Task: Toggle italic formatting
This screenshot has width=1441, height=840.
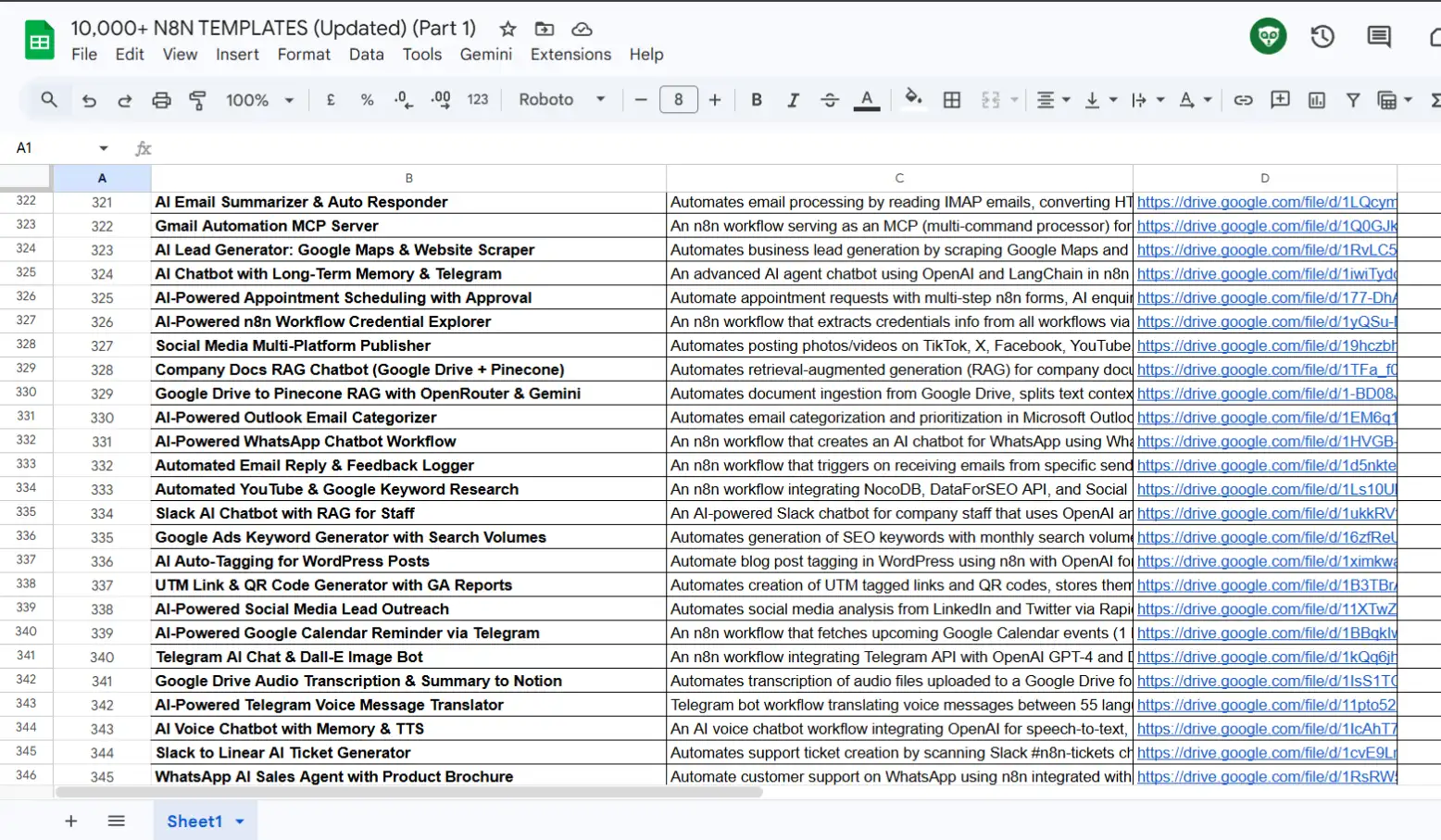Action: click(793, 100)
